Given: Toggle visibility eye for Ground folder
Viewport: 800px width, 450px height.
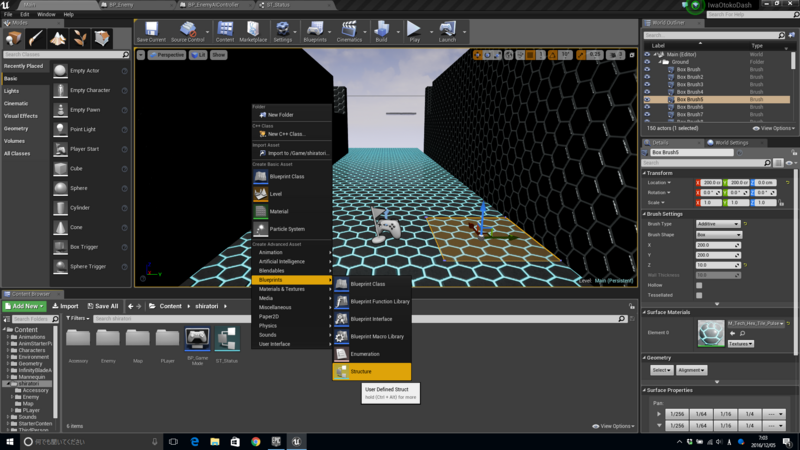Looking at the screenshot, I should [x=647, y=62].
